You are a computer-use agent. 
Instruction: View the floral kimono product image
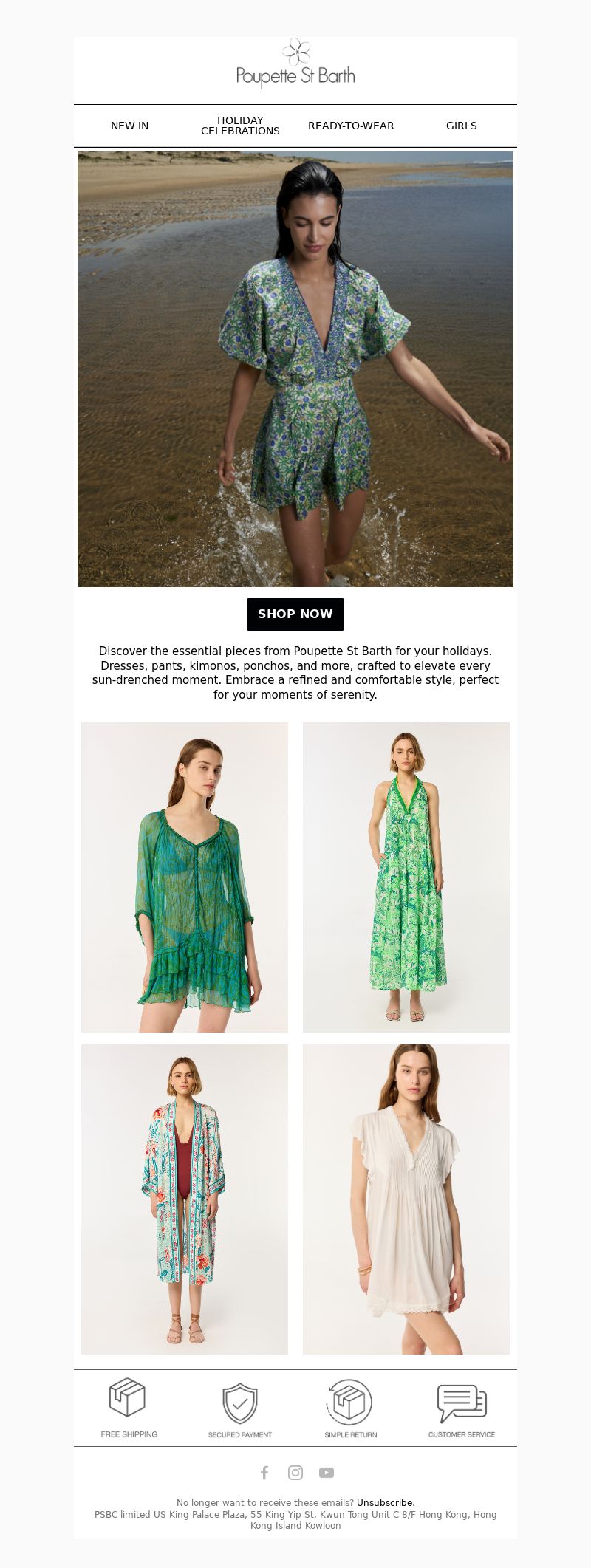pos(185,1199)
